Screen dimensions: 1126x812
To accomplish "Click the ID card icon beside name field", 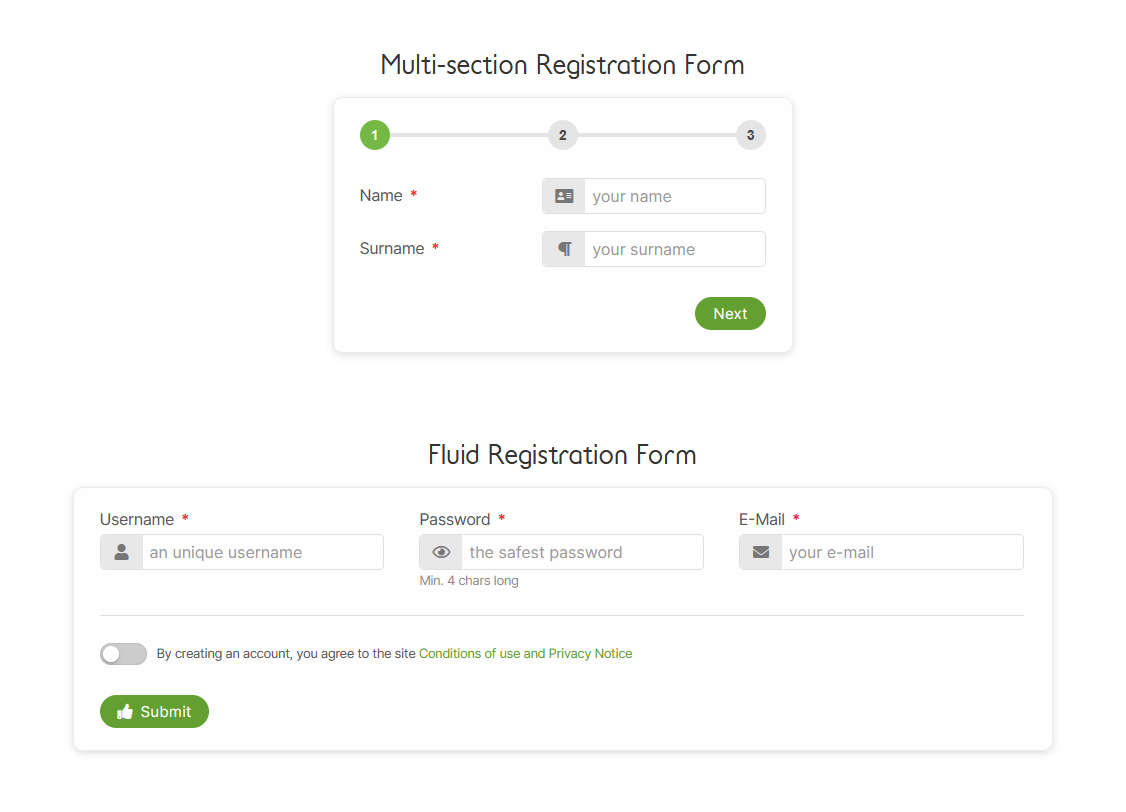I will [564, 196].
